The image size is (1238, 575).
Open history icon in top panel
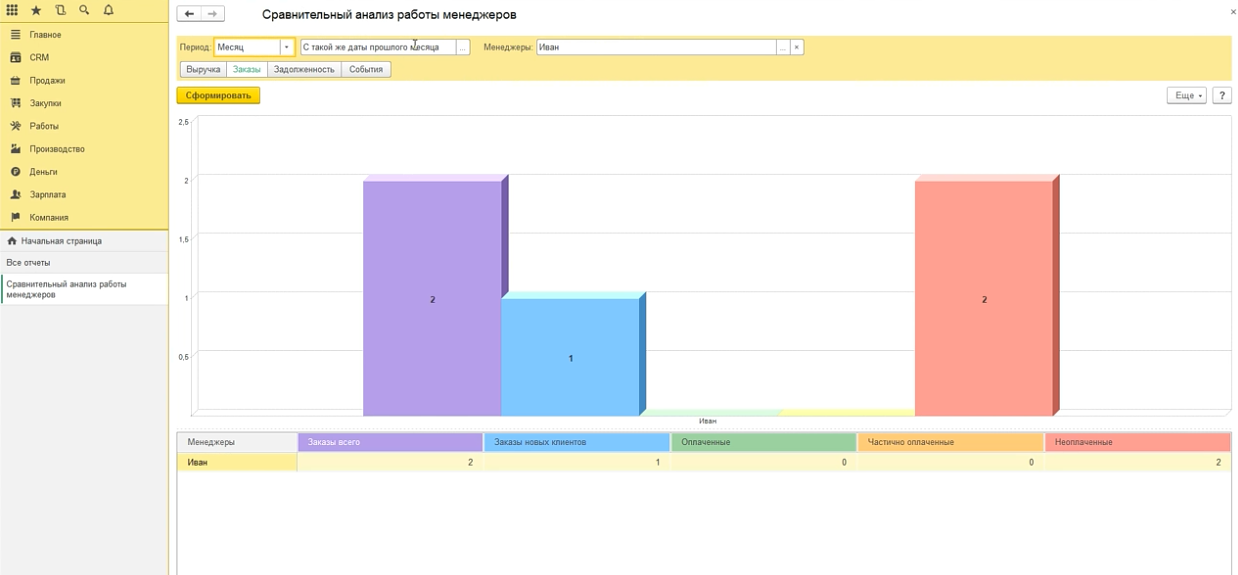tap(60, 10)
